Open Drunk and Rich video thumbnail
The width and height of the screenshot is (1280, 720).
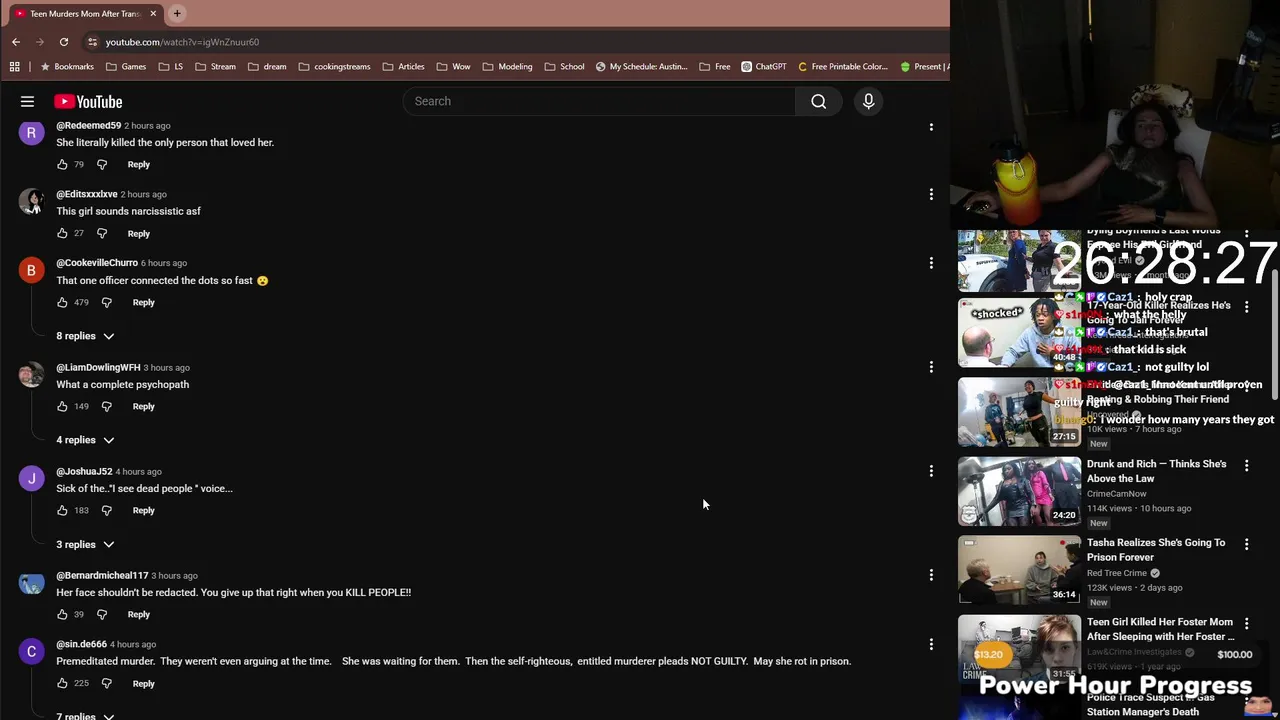1019,491
